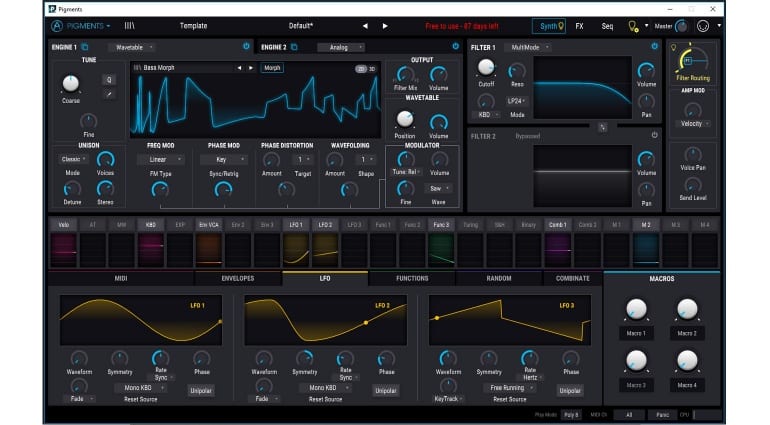This screenshot has height=425, width=770.
Task: Select next wavetable arrow next to Bass Morph
Action: tap(250, 68)
